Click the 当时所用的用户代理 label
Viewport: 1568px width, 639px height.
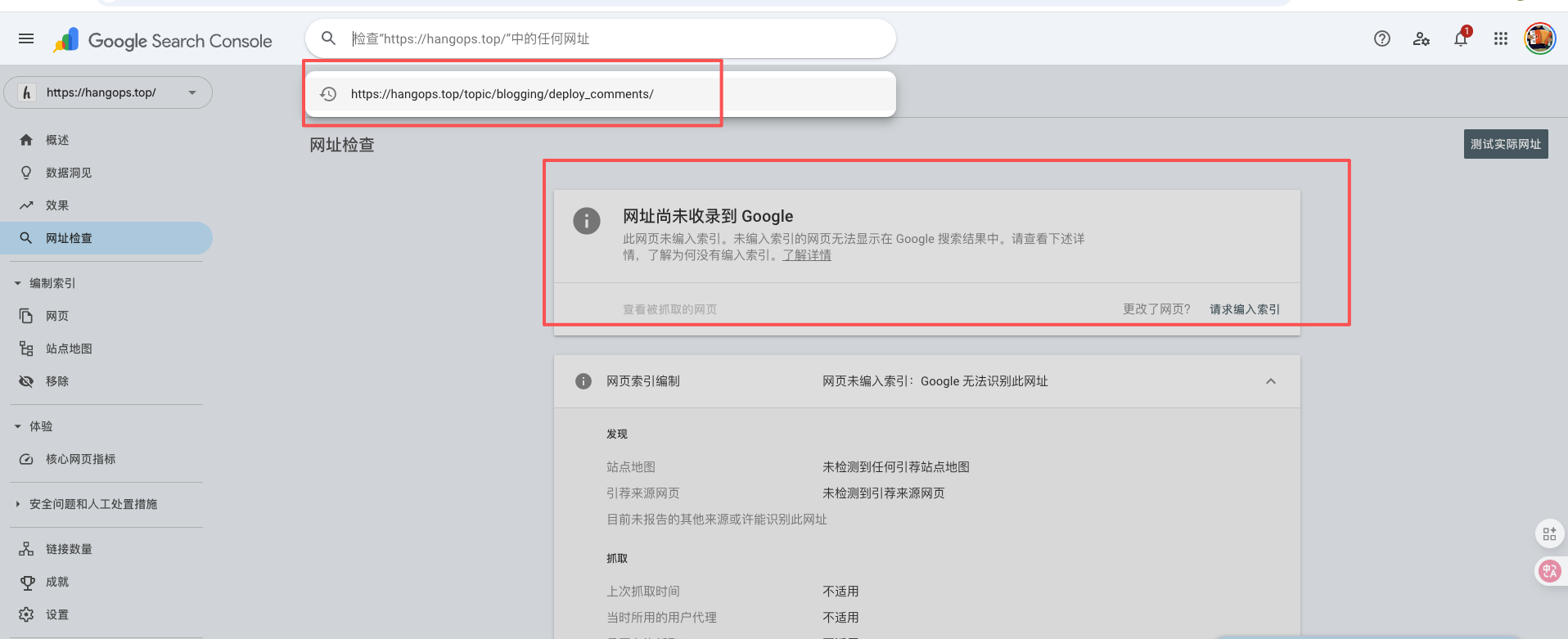coord(661,618)
